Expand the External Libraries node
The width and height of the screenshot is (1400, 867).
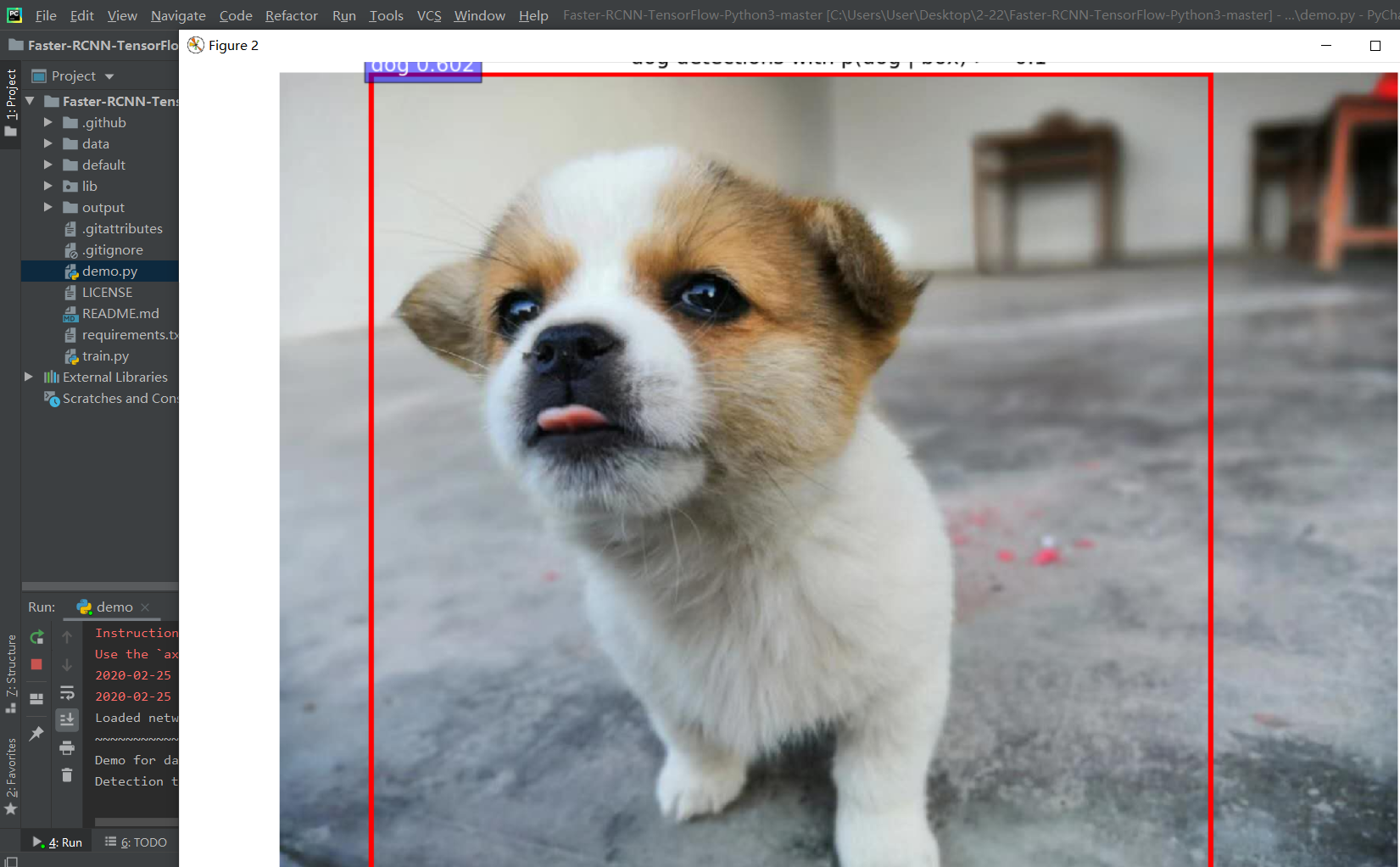(28, 377)
